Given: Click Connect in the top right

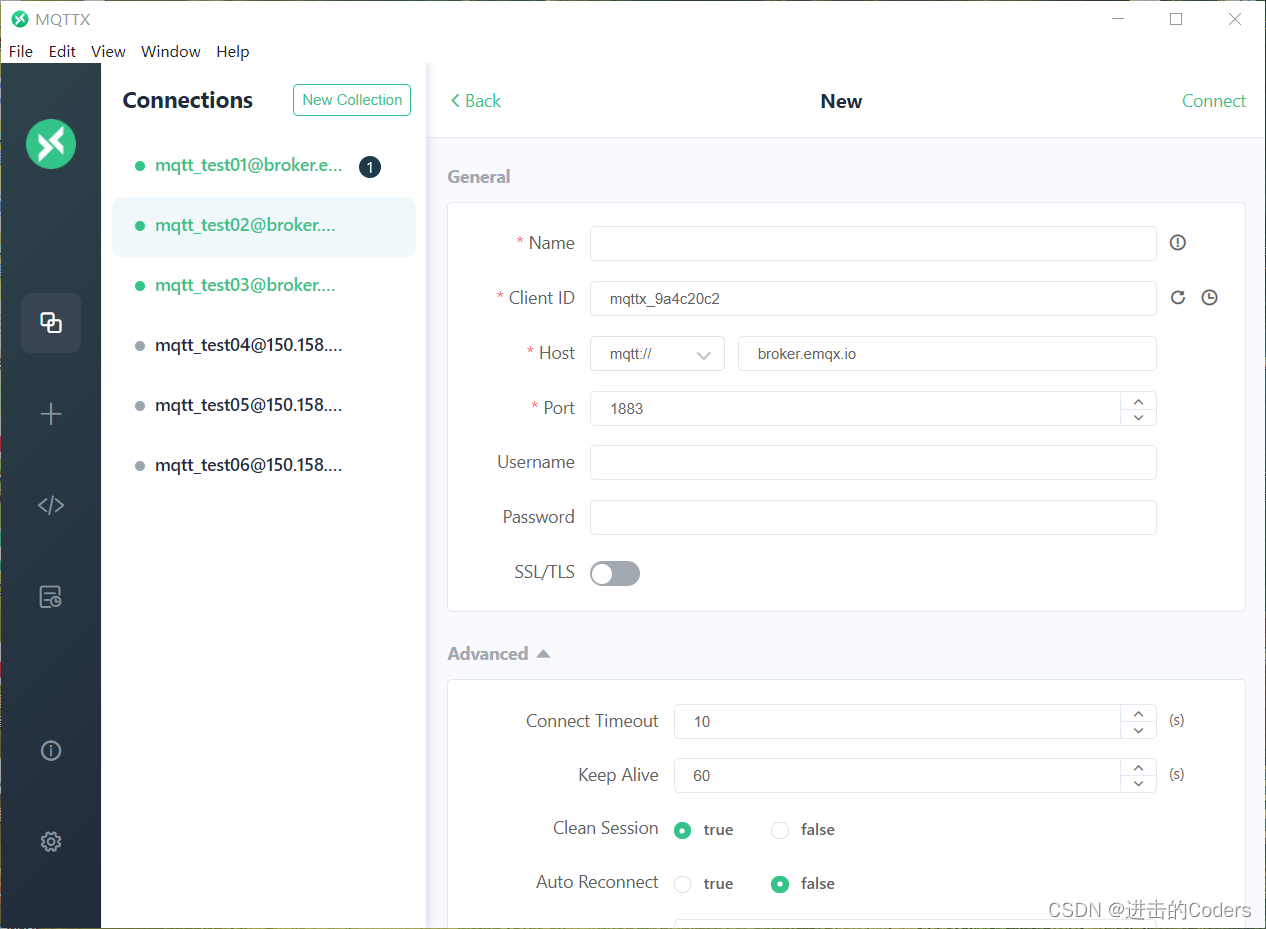Looking at the screenshot, I should click(x=1214, y=101).
